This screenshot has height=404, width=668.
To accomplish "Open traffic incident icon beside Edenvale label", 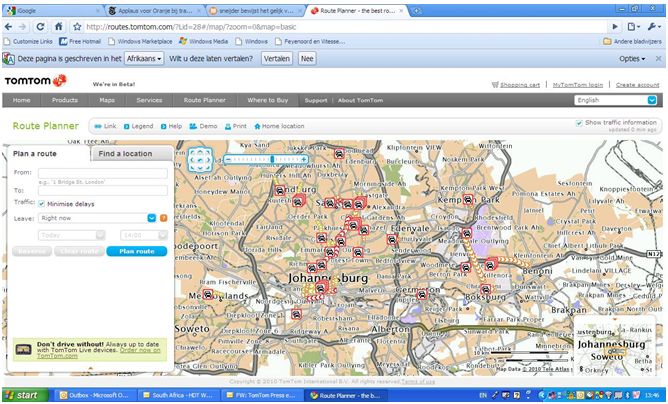I will pyautogui.click(x=392, y=240).
